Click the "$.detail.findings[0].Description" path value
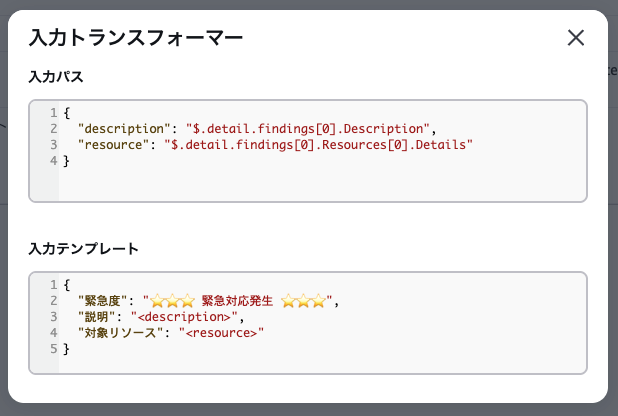 pyautogui.click(x=303, y=129)
